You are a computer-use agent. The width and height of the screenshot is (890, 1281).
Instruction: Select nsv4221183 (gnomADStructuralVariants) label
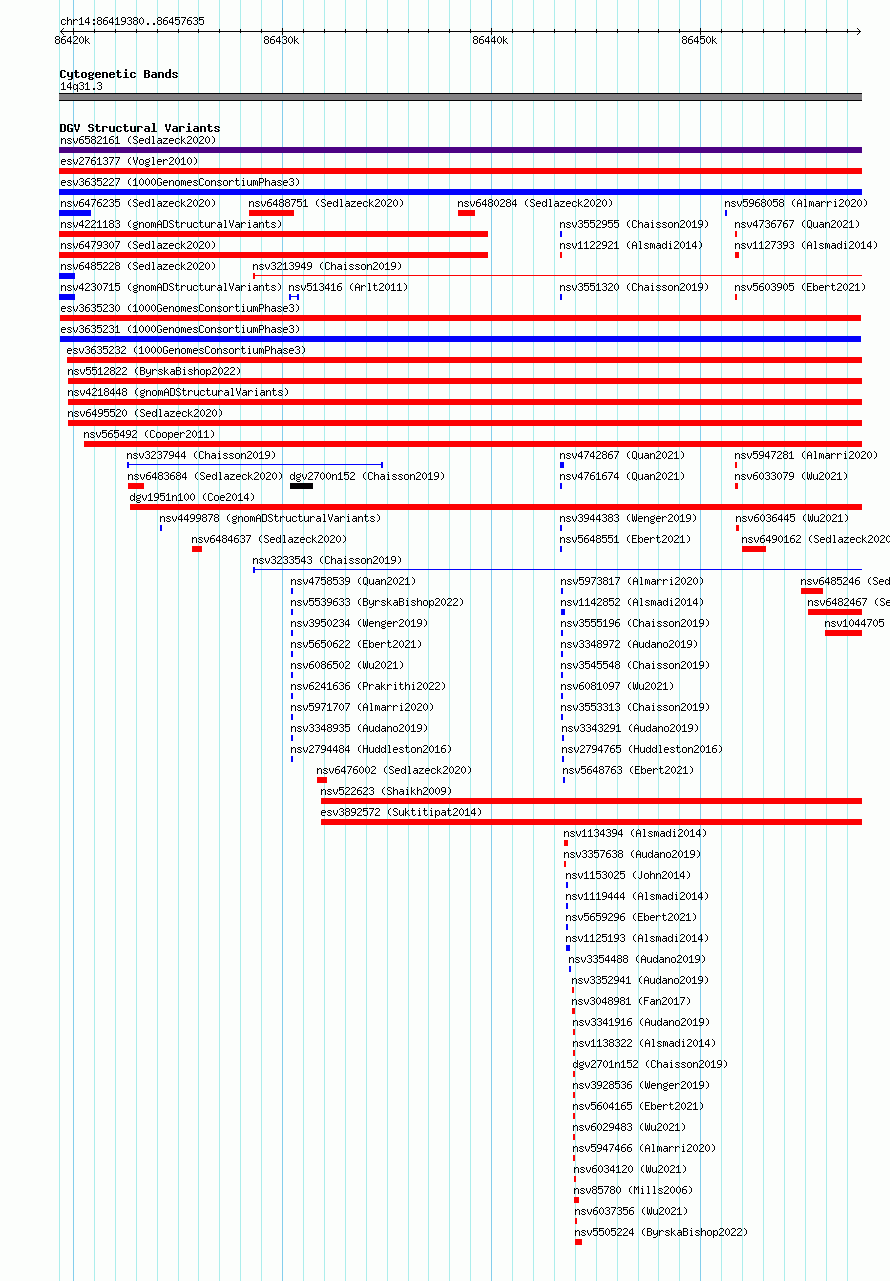[x=170, y=224]
